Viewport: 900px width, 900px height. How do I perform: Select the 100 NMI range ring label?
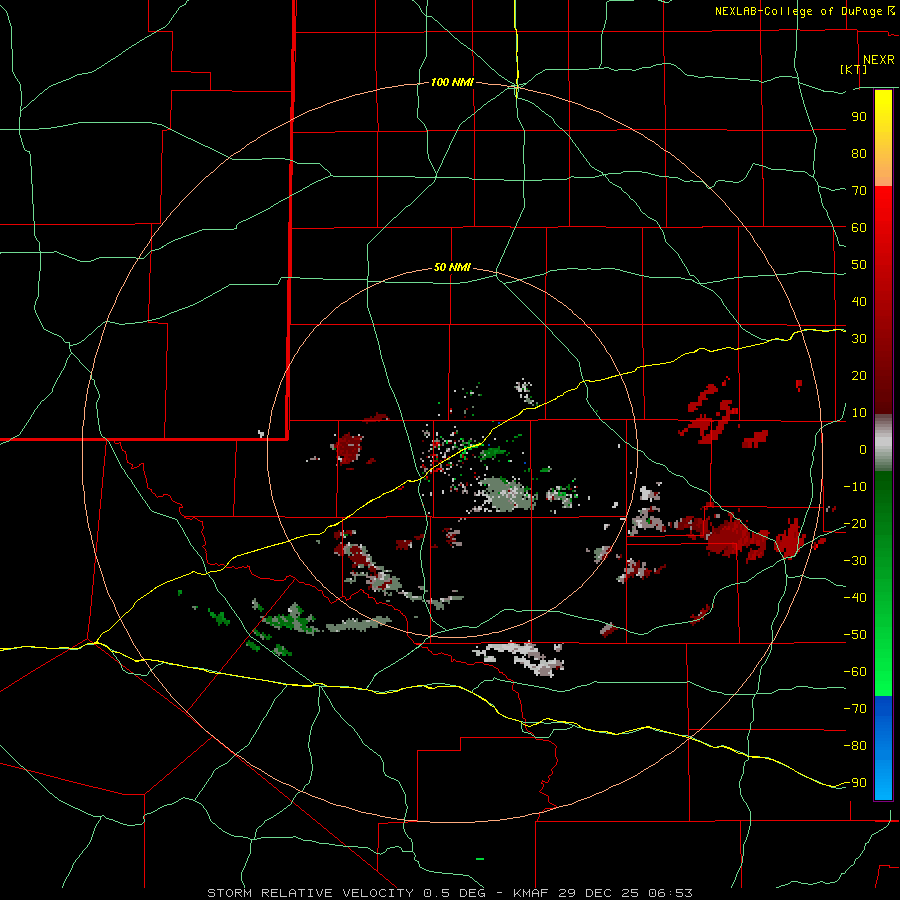coord(452,82)
